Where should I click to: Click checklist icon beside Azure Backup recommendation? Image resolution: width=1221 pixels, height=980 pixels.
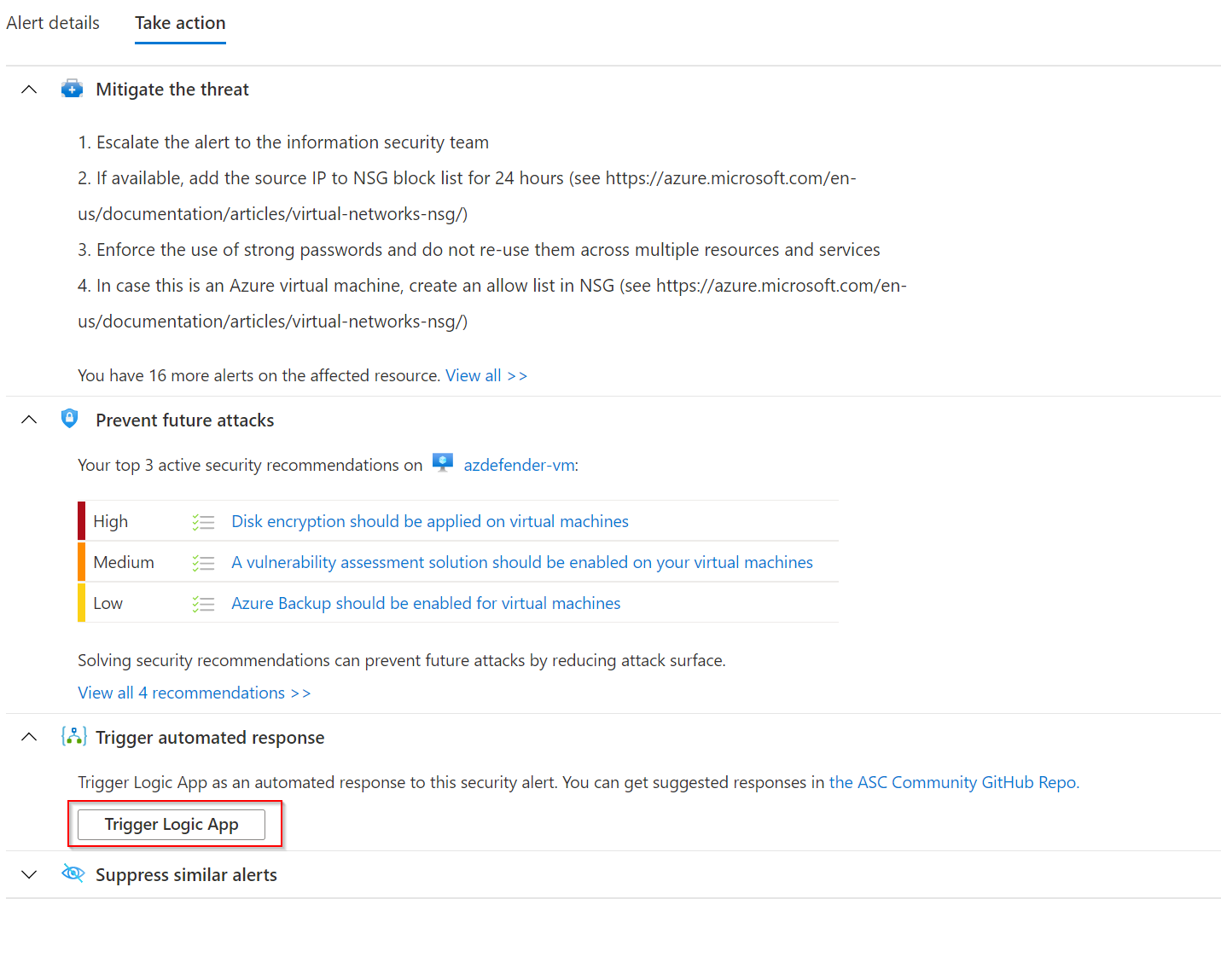tap(203, 604)
